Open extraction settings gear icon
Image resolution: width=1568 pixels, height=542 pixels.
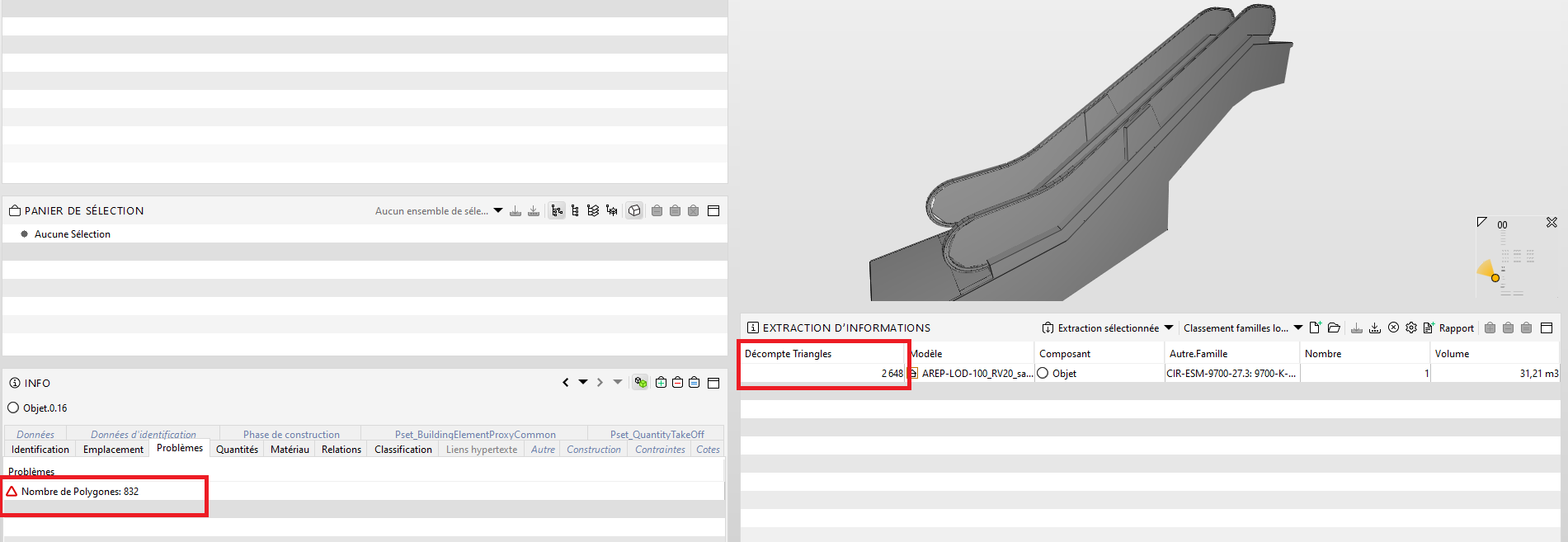pyautogui.click(x=1411, y=328)
